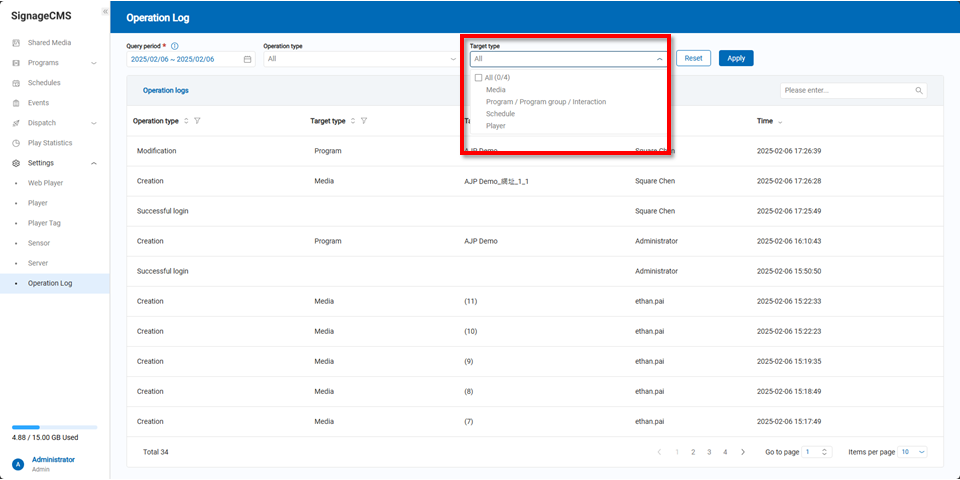Click the search magnifier icon in the search box
Screen dimensions: 960x480
[919, 90]
